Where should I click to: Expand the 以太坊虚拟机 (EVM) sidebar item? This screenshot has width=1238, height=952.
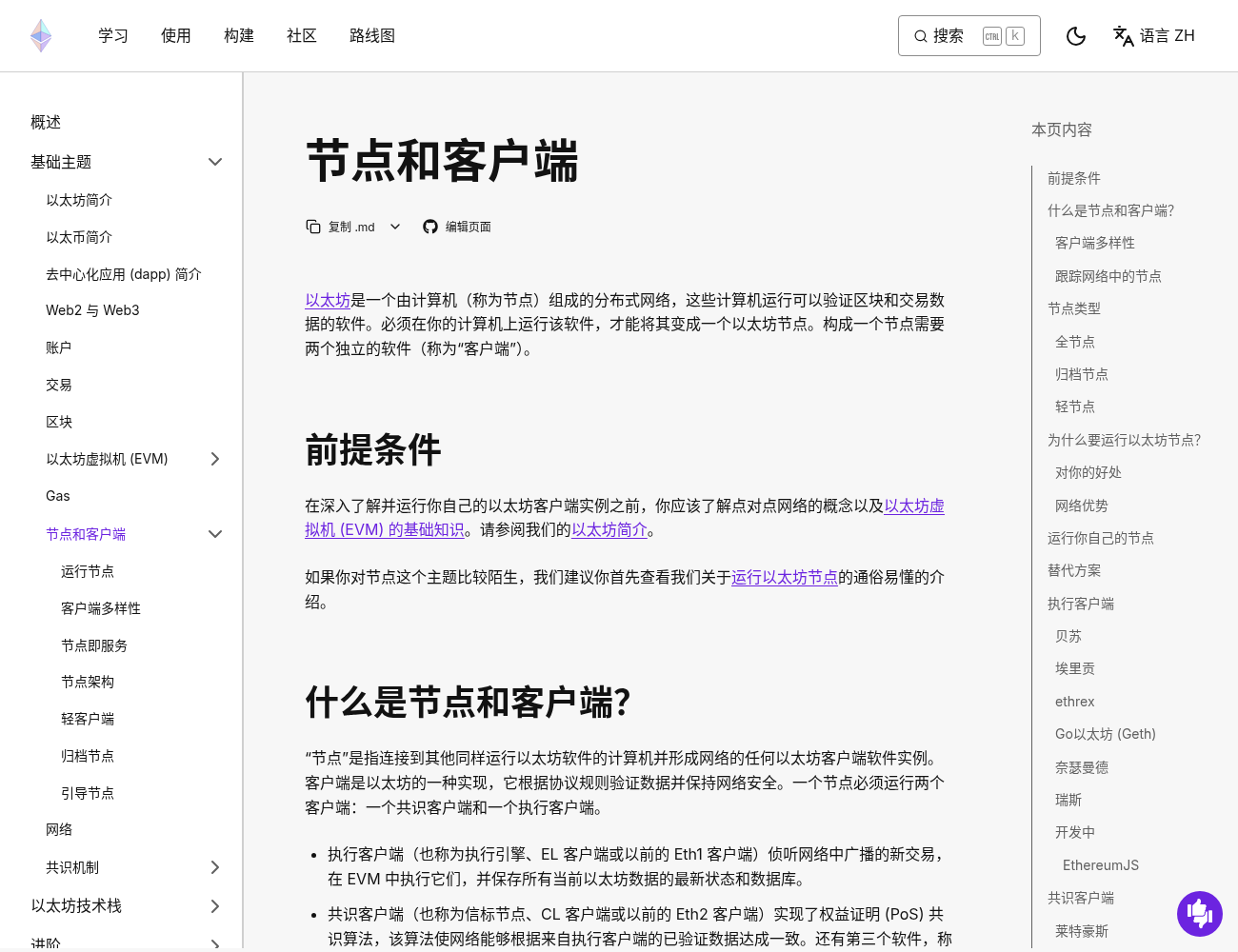click(x=215, y=459)
